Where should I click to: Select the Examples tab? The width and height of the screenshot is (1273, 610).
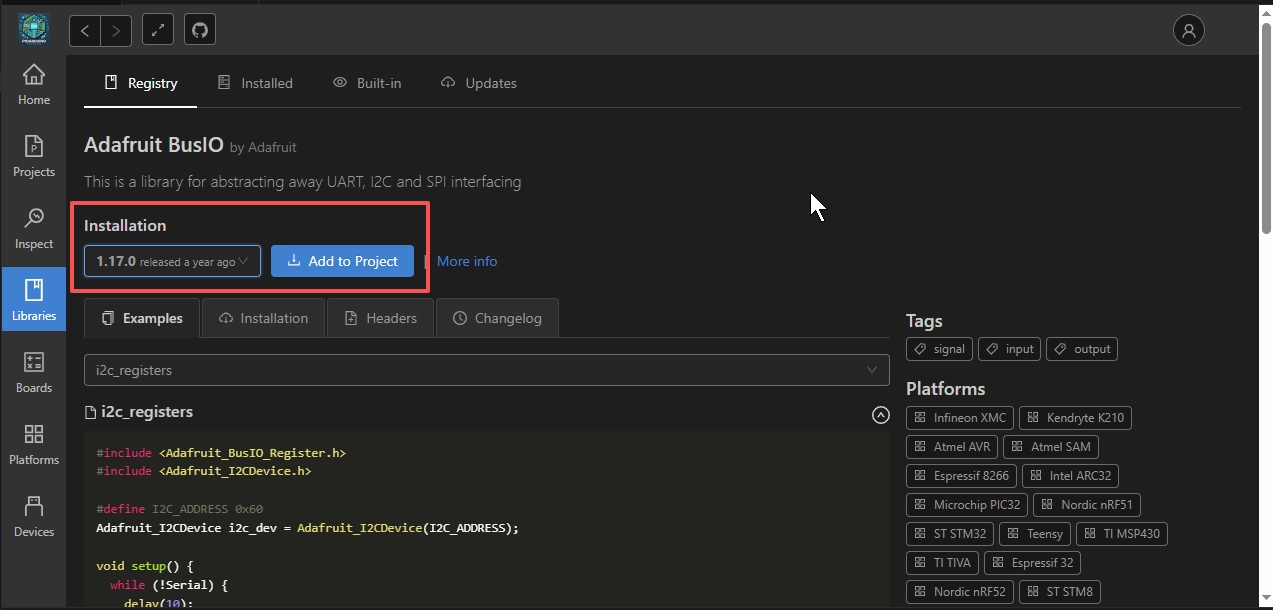[142, 318]
